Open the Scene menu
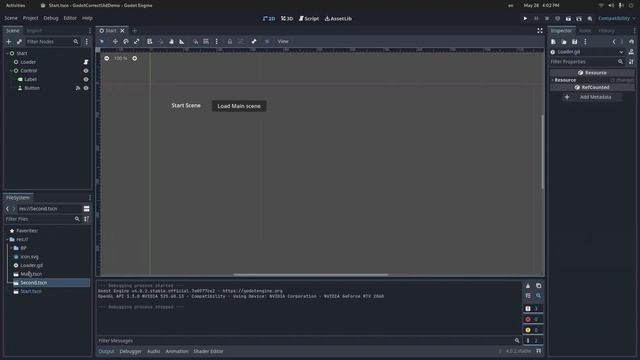This screenshot has height=360, width=640. (x=11, y=18)
